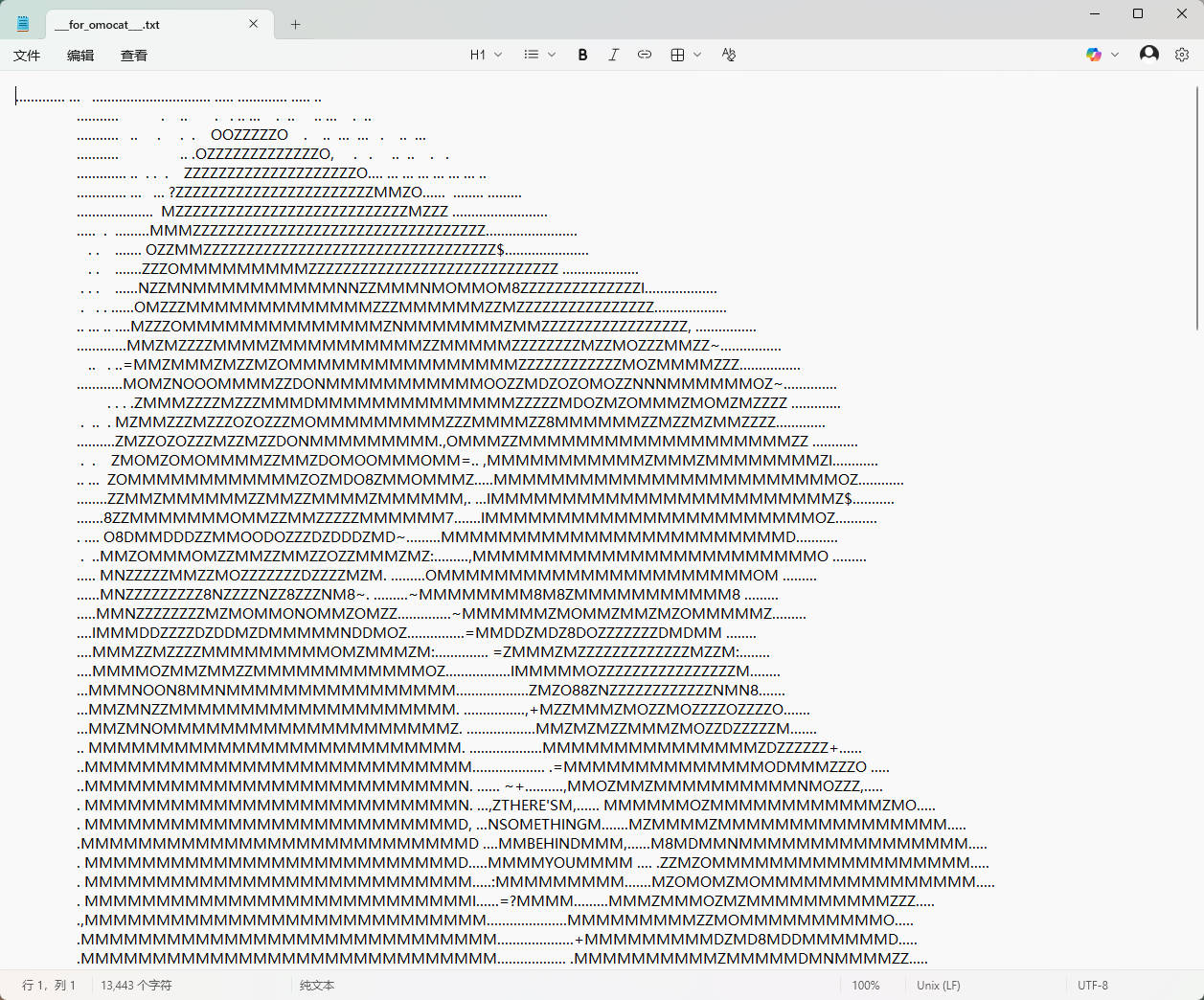The width and height of the screenshot is (1204, 1000).
Task: Click the table insert icon
Action: pos(678,55)
